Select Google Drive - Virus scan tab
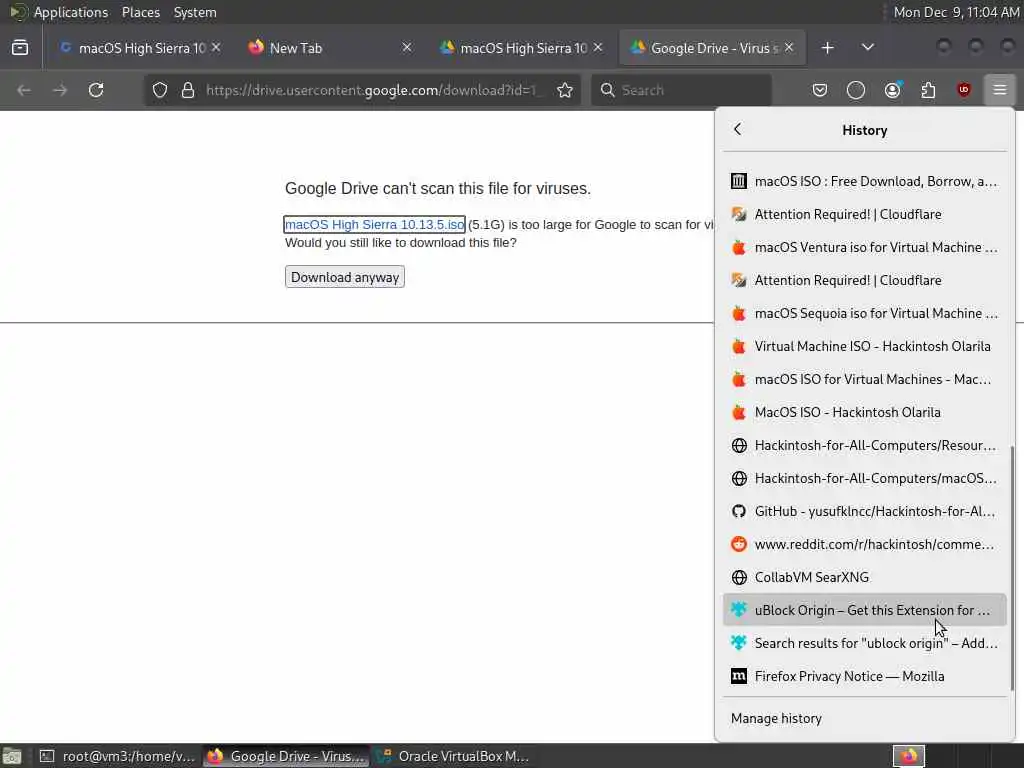The height and width of the screenshot is (768, 1024). click(x=712, y=48)
